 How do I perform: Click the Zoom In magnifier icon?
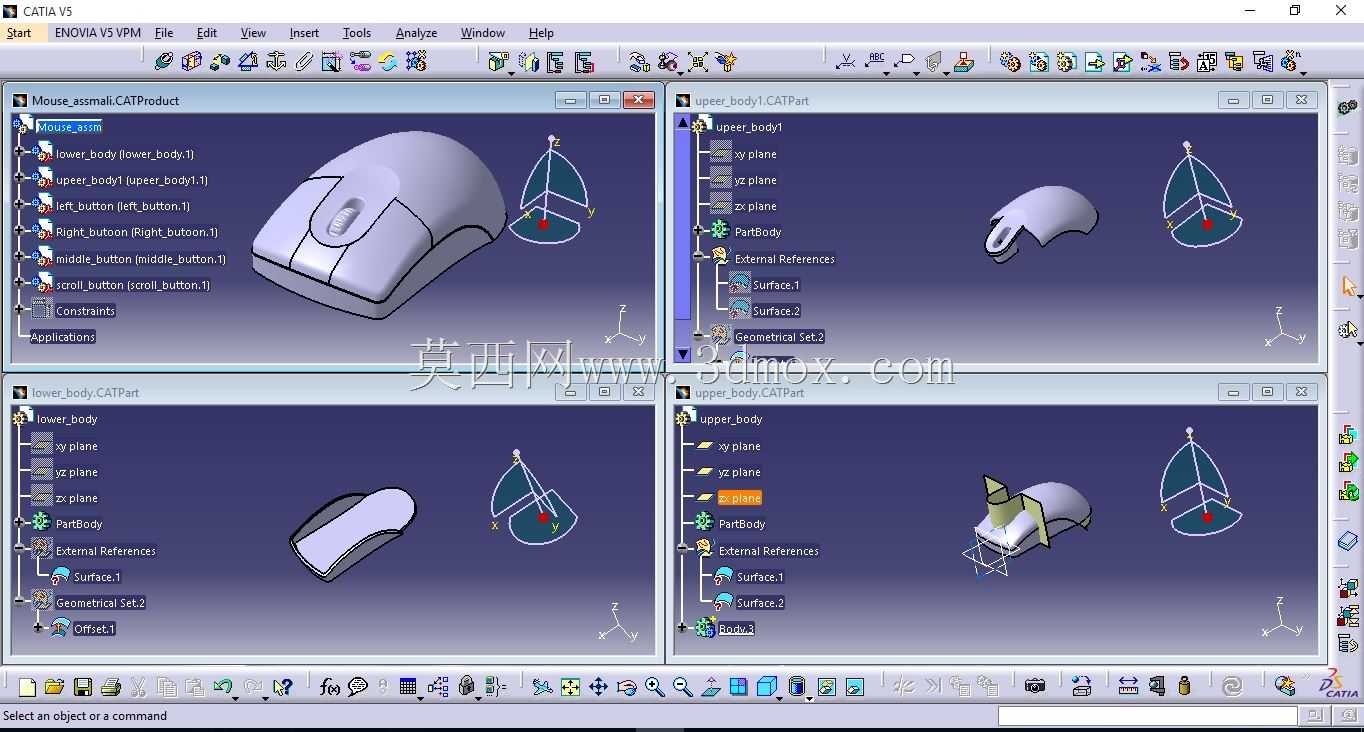click(x=654, y=686)
